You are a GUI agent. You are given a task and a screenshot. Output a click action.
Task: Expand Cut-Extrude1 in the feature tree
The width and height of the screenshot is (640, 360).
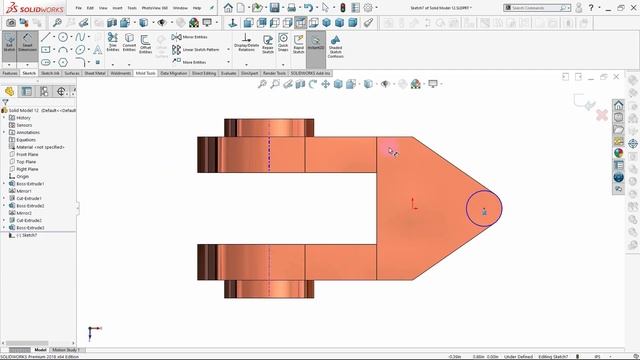pos(4,198)
